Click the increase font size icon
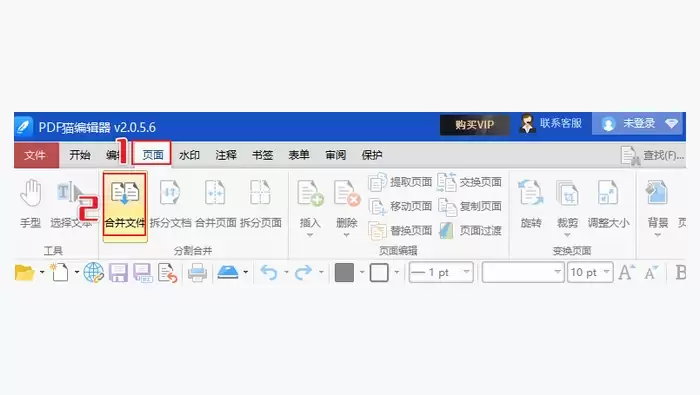 pyautogui.click(x=626, y=272)
